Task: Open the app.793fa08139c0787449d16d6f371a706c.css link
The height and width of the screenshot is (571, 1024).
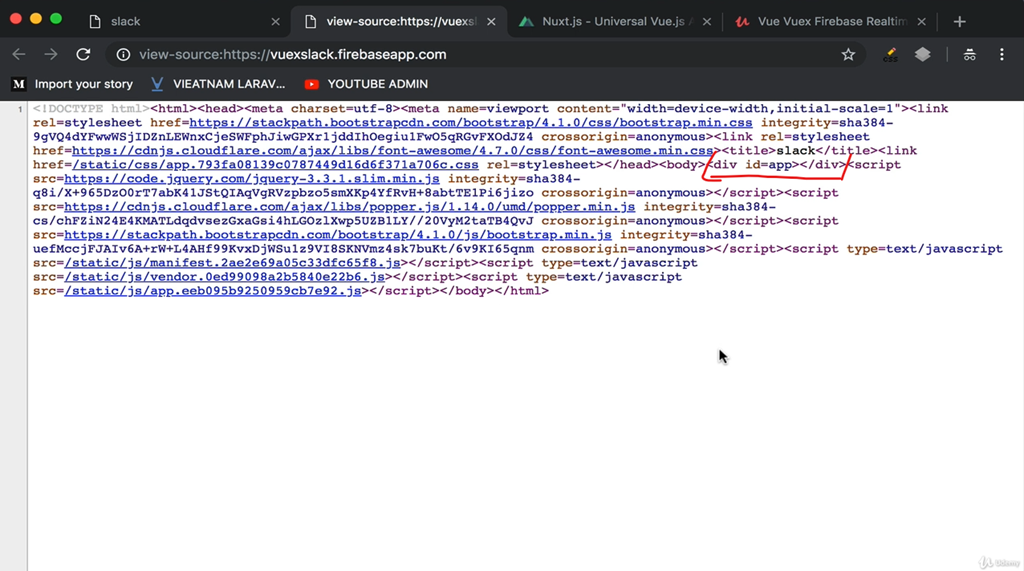Action: (x=275, y=165)
